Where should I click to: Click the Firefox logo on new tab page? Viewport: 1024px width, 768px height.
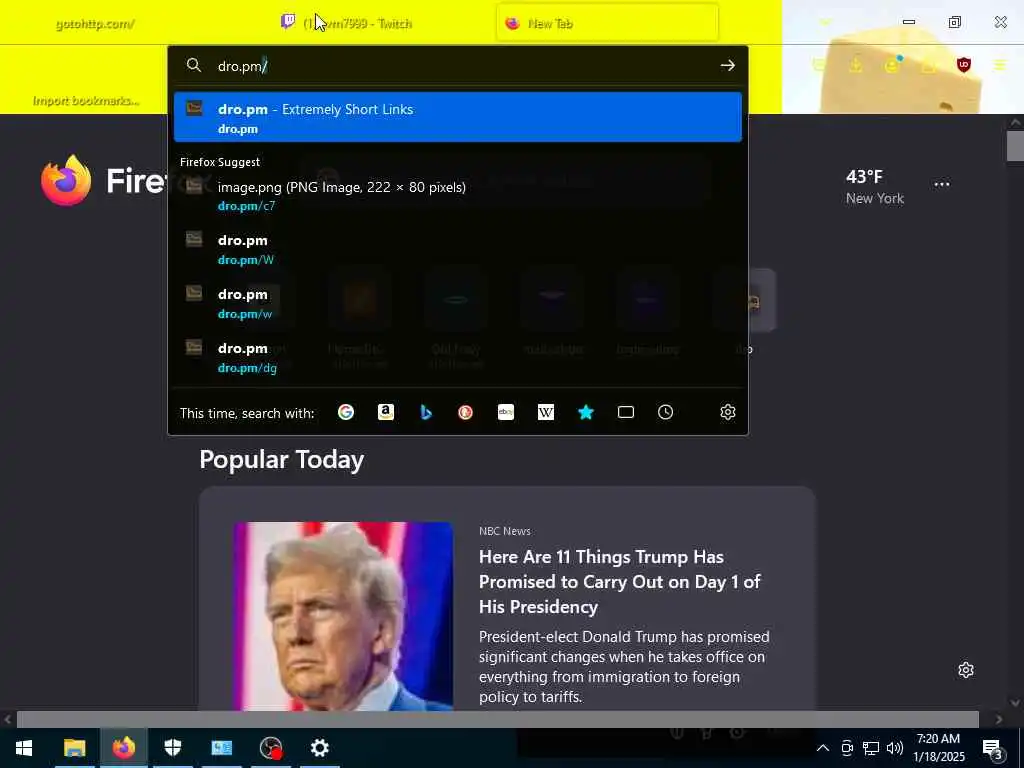pos(66,180)
